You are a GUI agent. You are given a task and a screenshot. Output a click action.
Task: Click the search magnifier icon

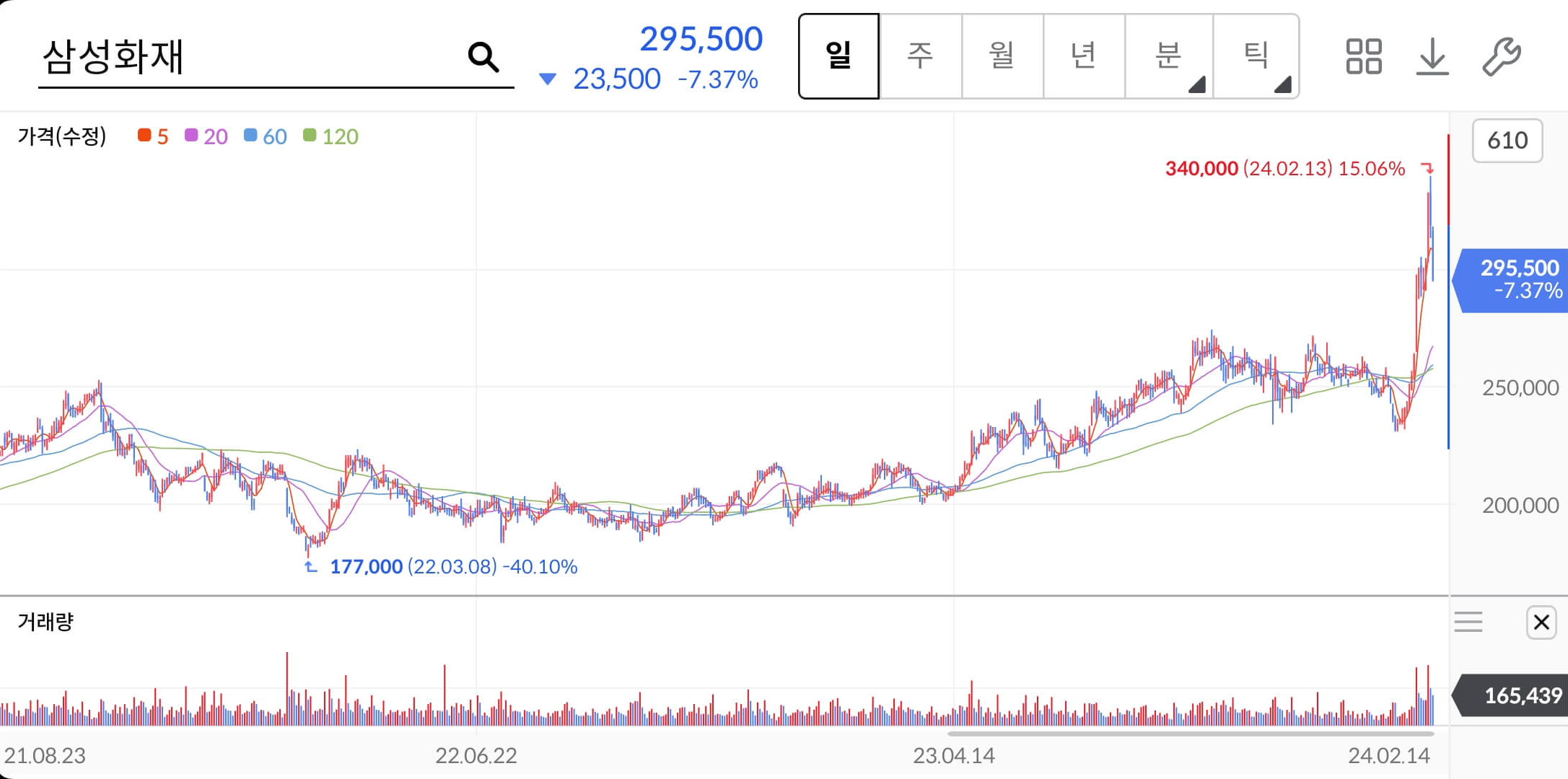click(483, 56)
